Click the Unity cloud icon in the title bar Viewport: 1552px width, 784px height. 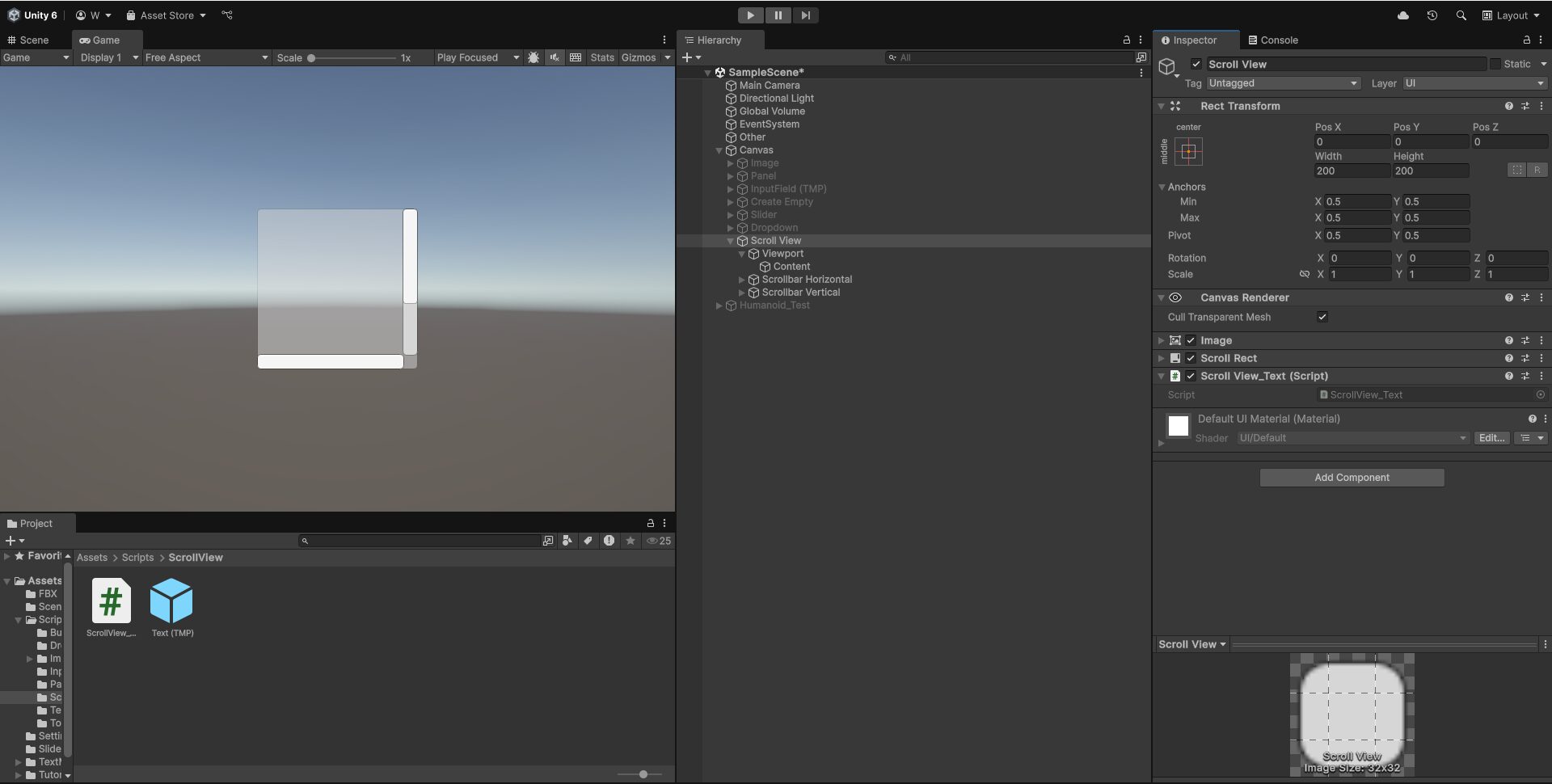[1403, 15]
